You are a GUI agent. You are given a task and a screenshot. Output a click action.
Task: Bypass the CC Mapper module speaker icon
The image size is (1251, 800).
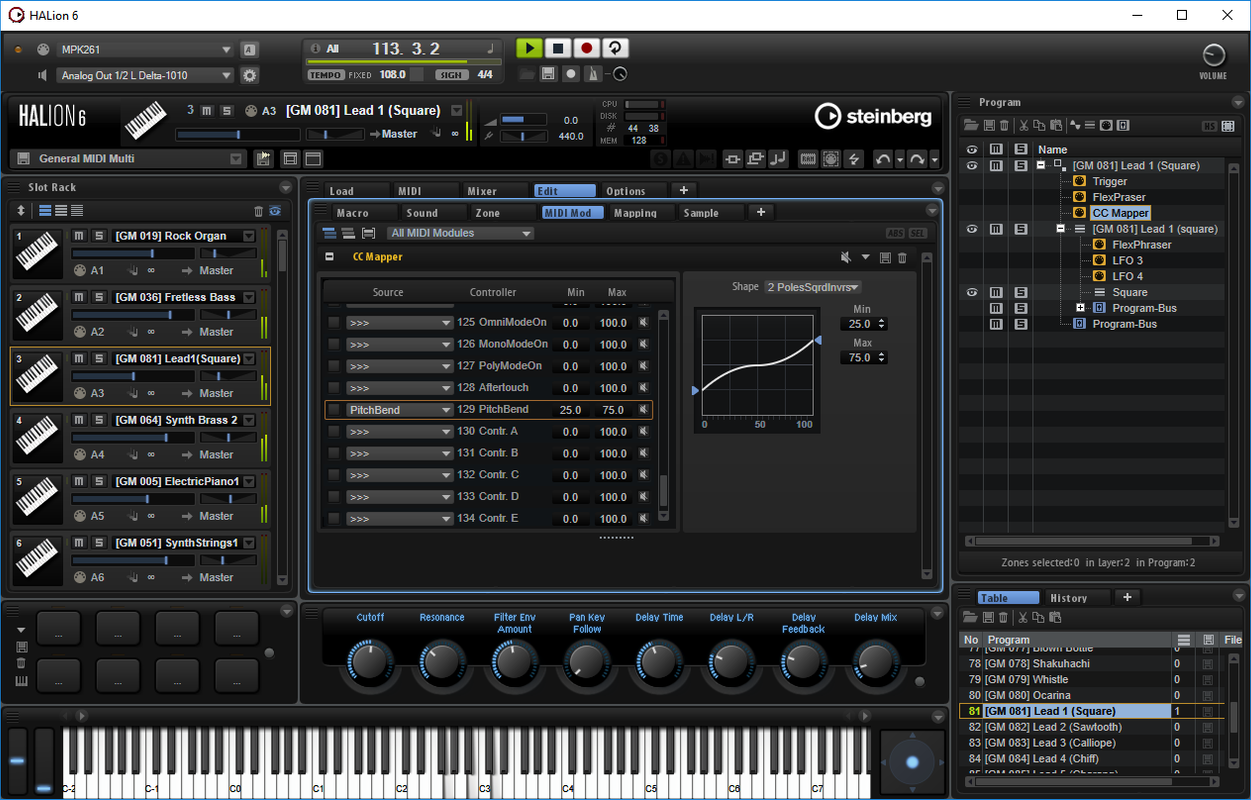pos(846,258)
